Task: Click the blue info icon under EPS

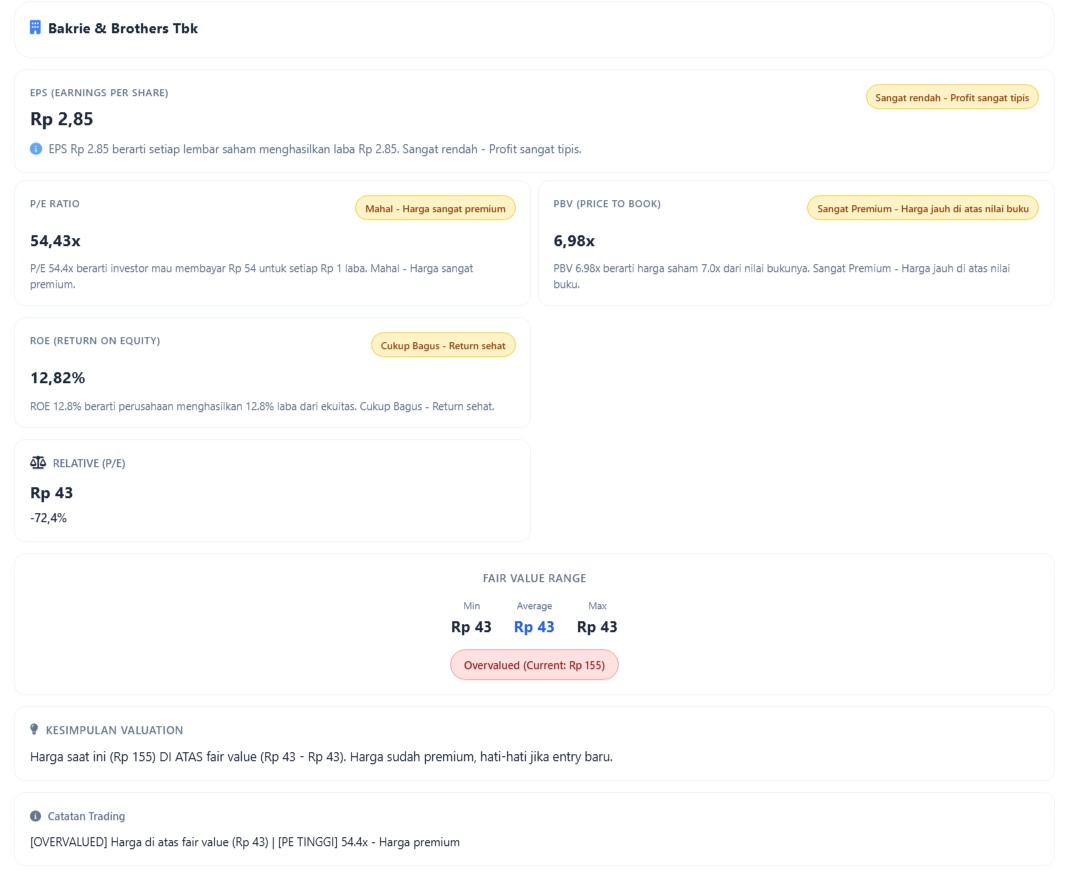Action: click(36, 149)
